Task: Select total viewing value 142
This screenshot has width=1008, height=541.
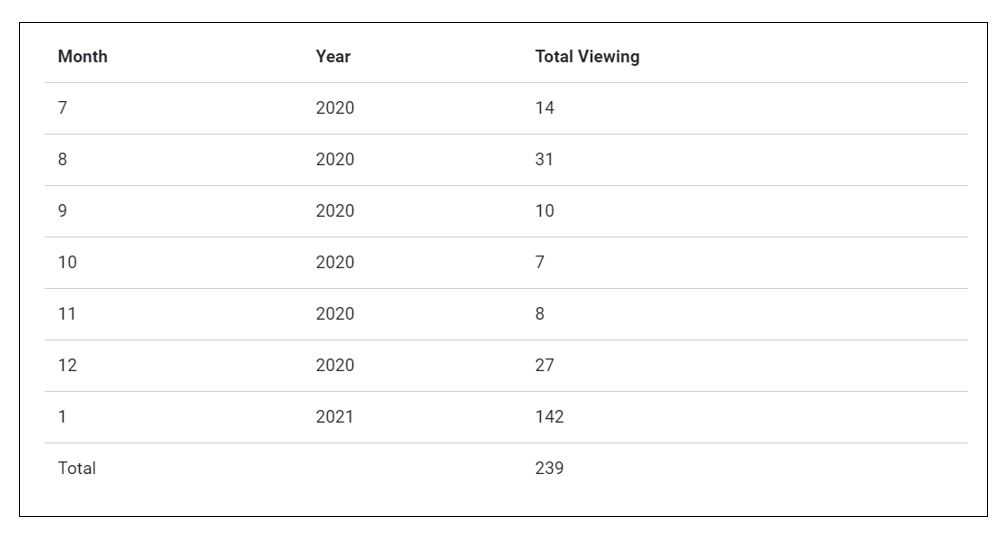Action: click(549, 417)
